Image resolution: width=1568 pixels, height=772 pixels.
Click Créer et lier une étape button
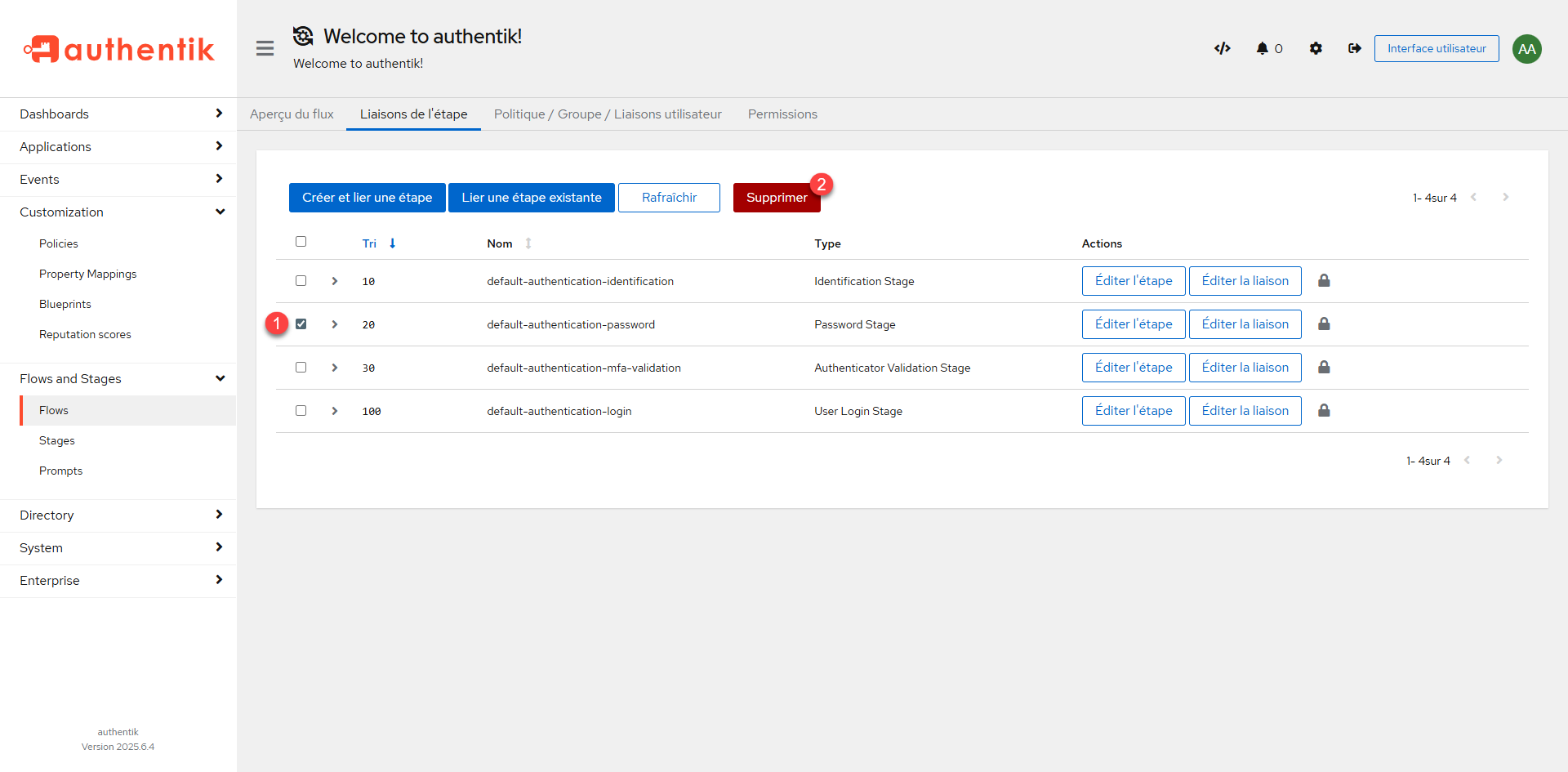(367, 198)
